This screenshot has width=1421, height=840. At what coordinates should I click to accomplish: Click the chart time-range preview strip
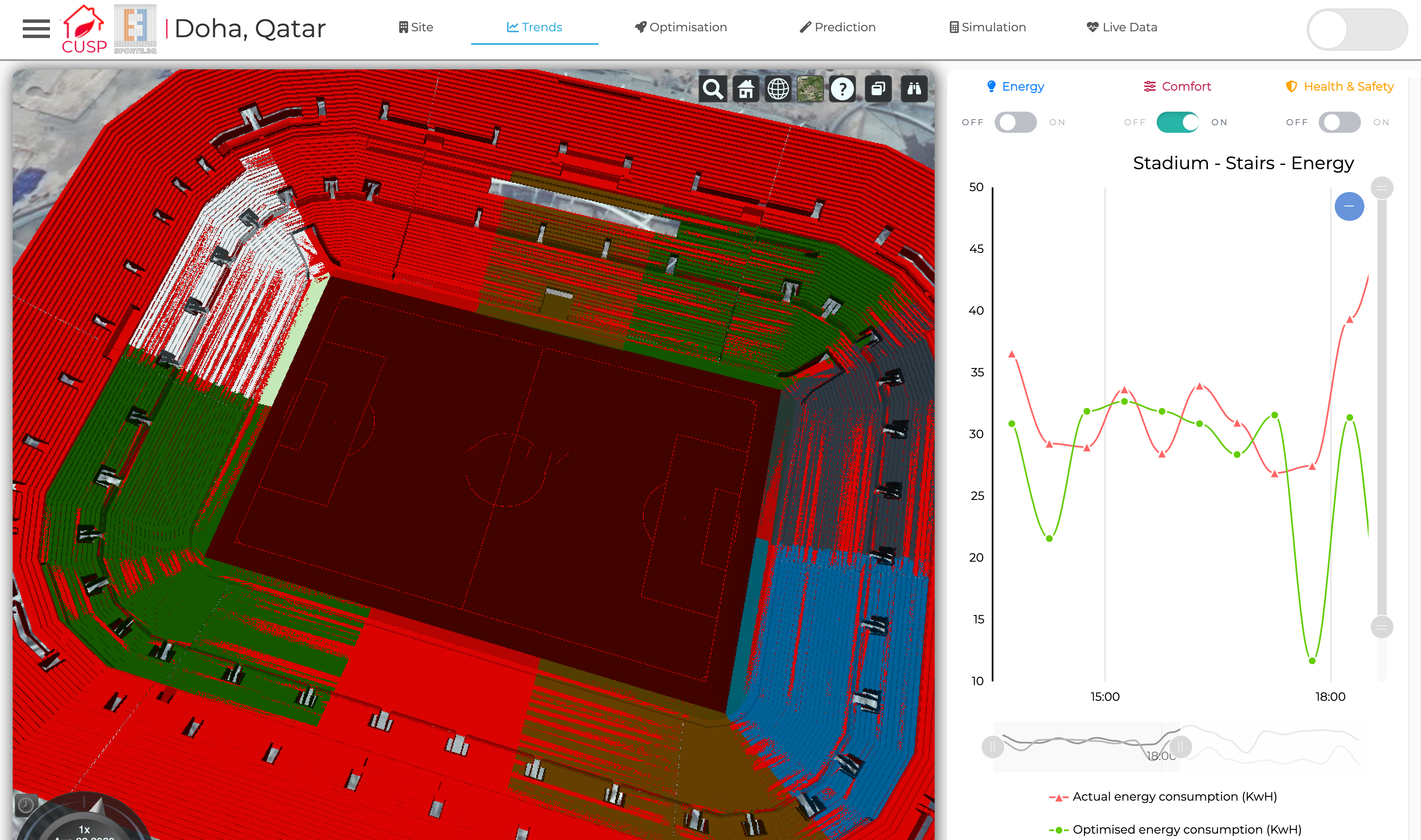tap(1086, 747)
